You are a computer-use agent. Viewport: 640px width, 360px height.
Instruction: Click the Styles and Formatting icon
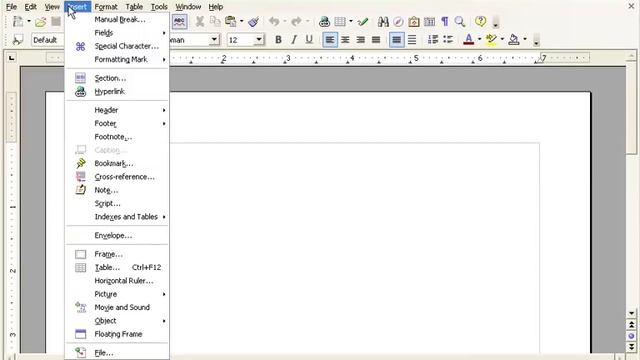[x=17, y=40]
